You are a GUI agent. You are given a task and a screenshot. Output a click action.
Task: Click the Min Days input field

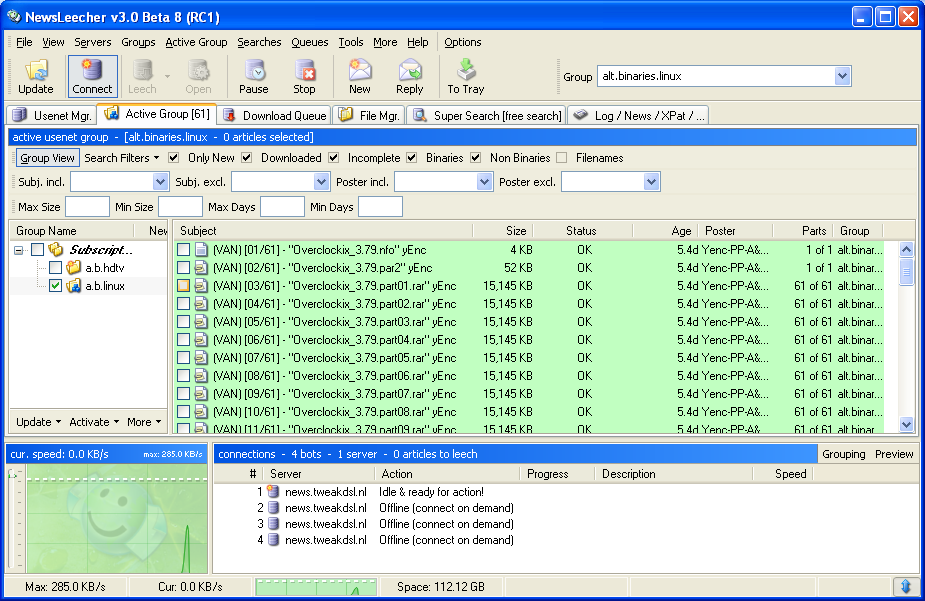[381, 207]
